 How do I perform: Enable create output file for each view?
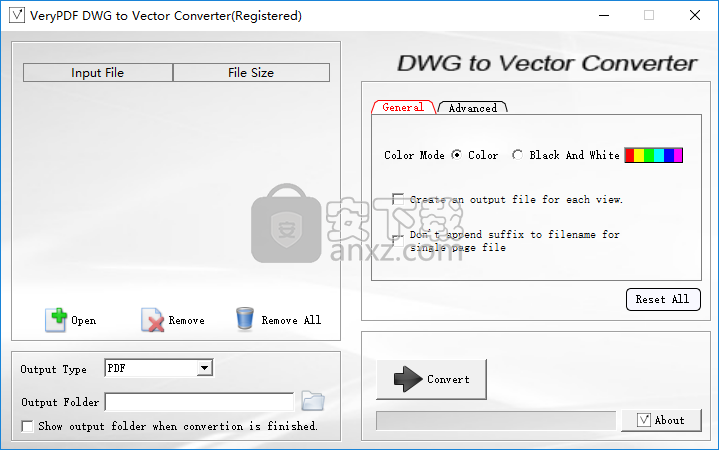[x=398, y=199]
